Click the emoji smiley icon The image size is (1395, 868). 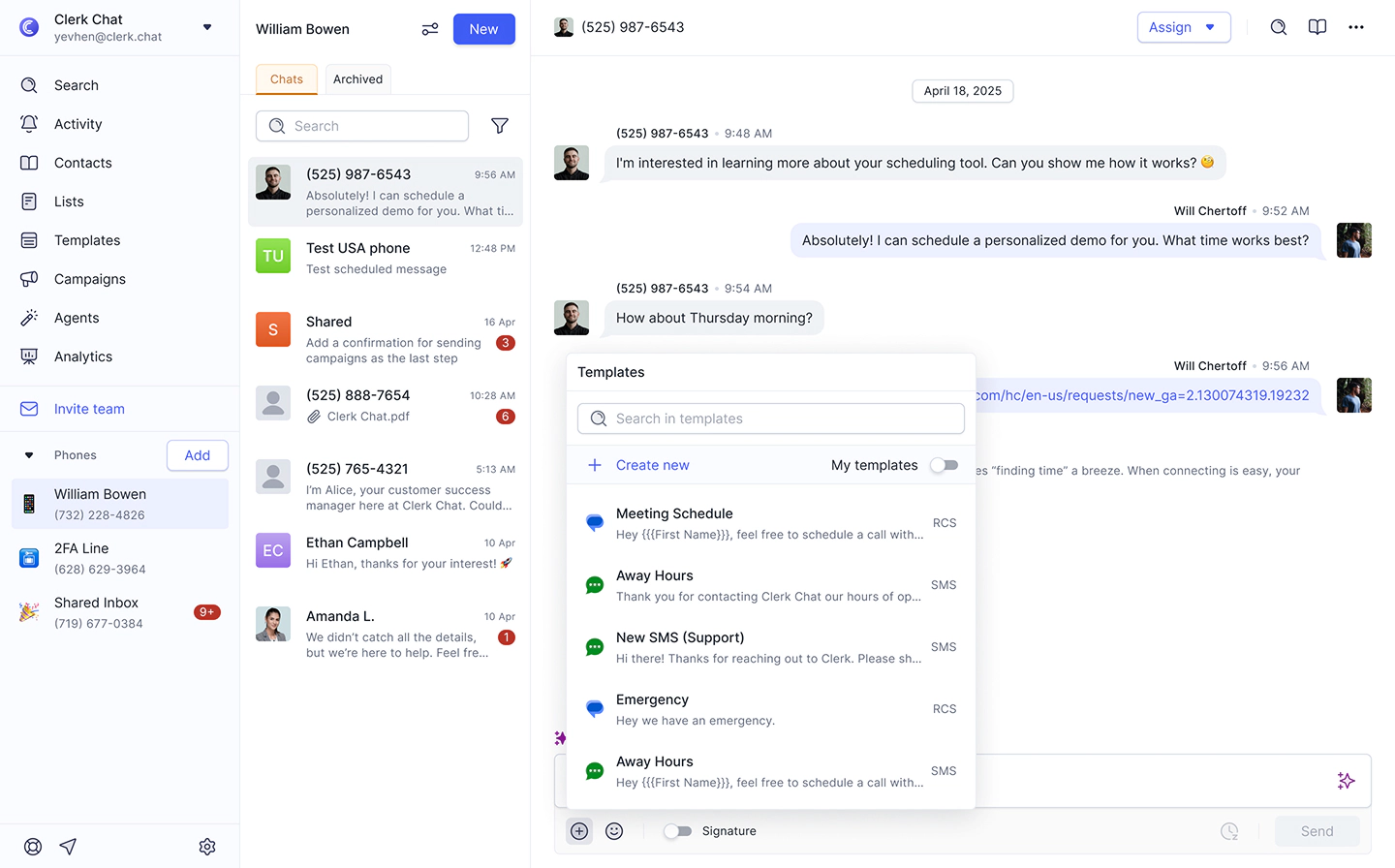(614, 831)
